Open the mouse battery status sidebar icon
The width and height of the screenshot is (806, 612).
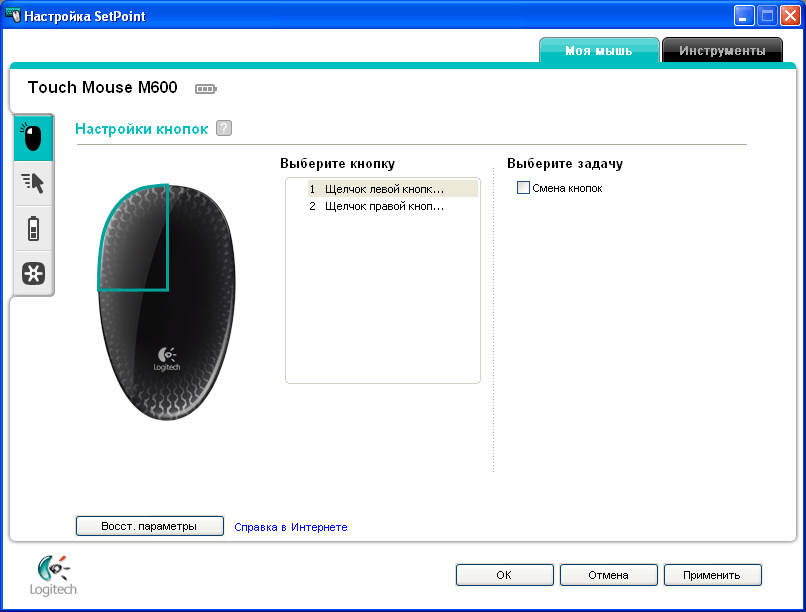click(33, 229)
